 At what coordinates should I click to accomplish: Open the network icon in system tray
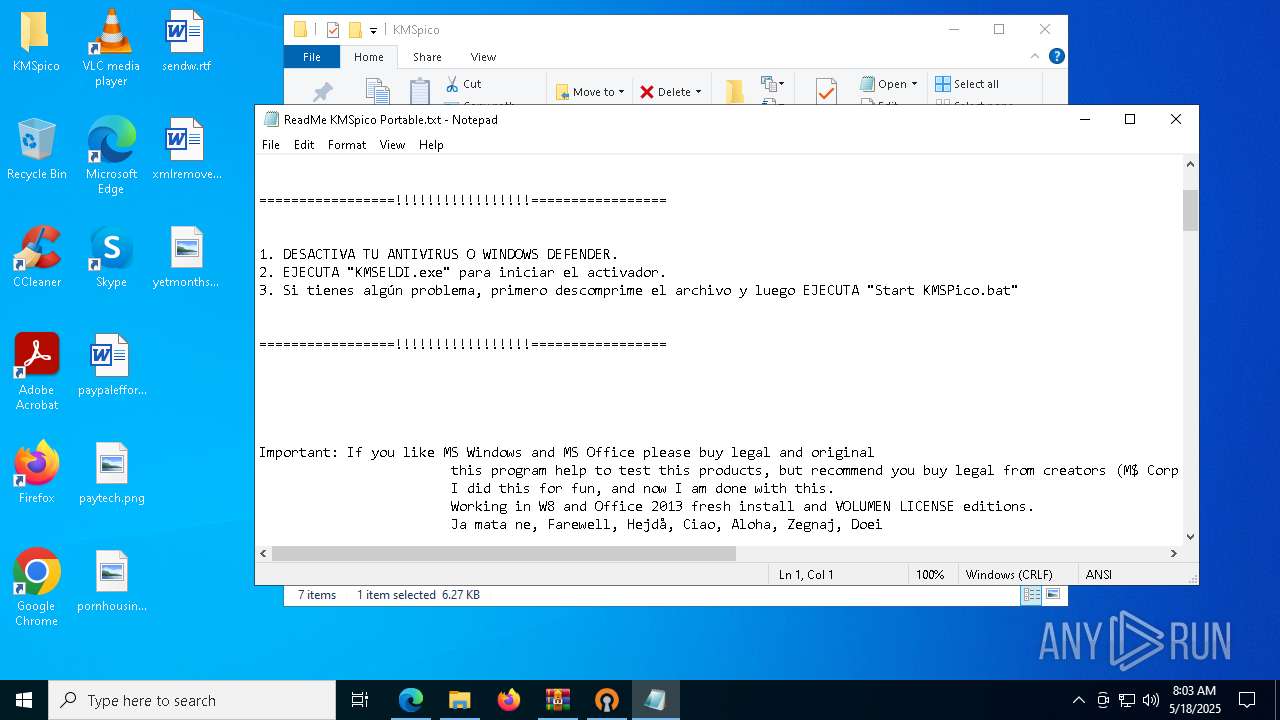(x=1127, y=700)
